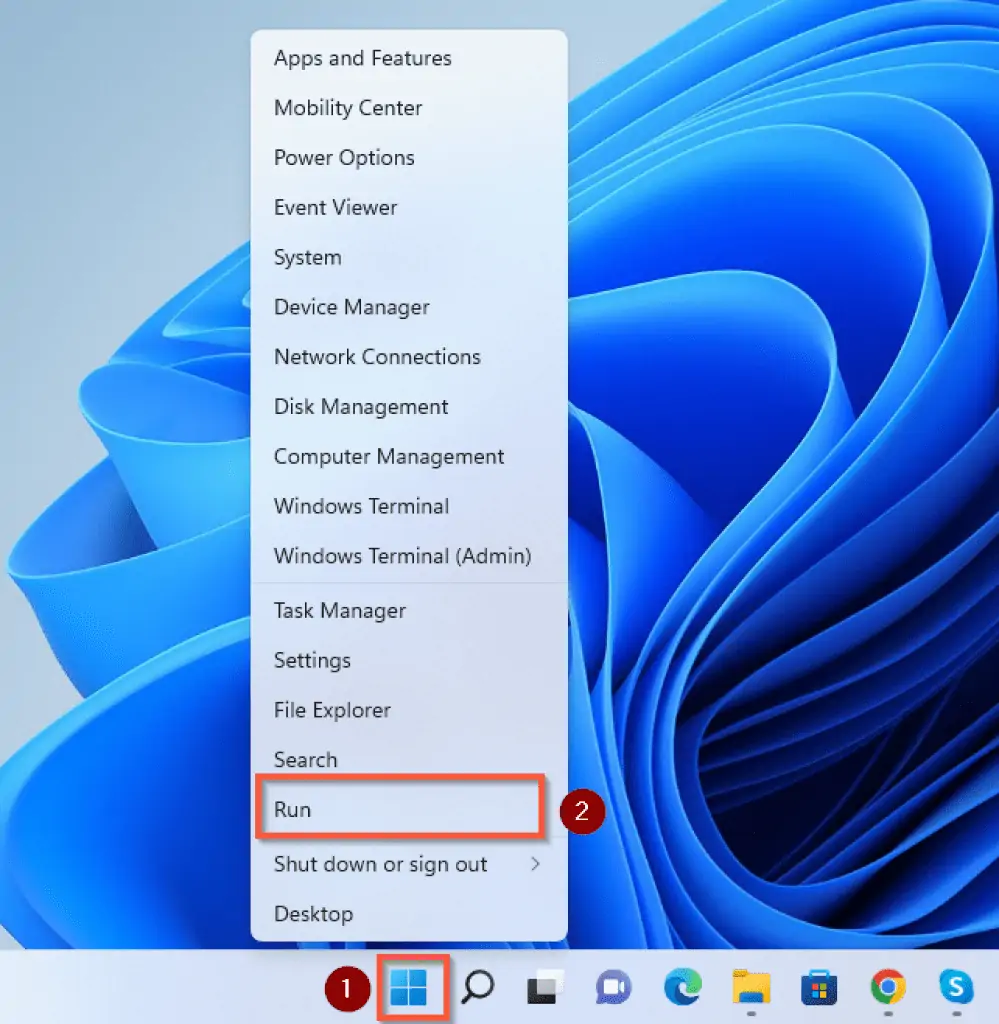Select System in the menu

point(409,257)
